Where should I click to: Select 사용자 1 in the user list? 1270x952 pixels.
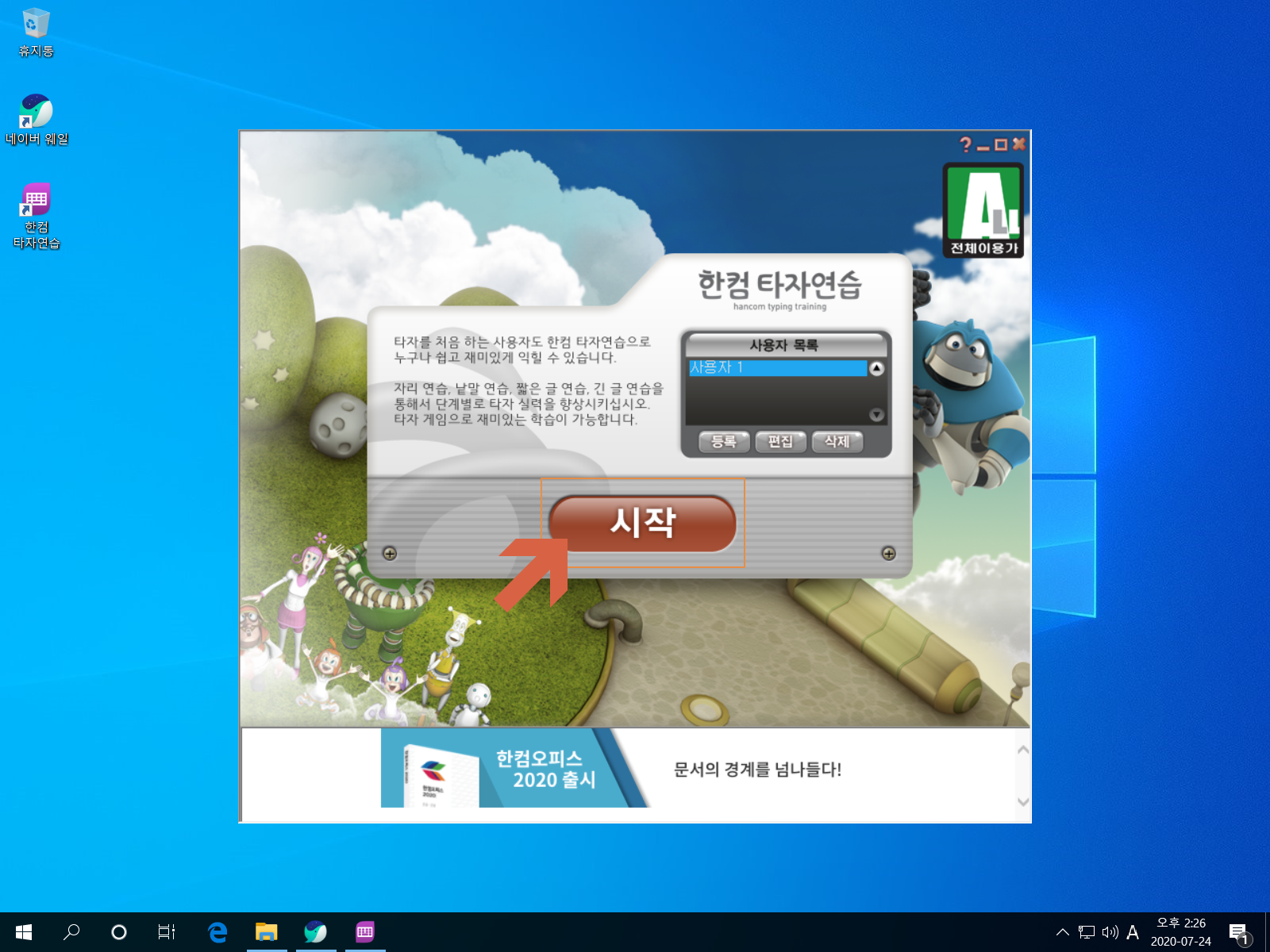(x=778, y=367)
